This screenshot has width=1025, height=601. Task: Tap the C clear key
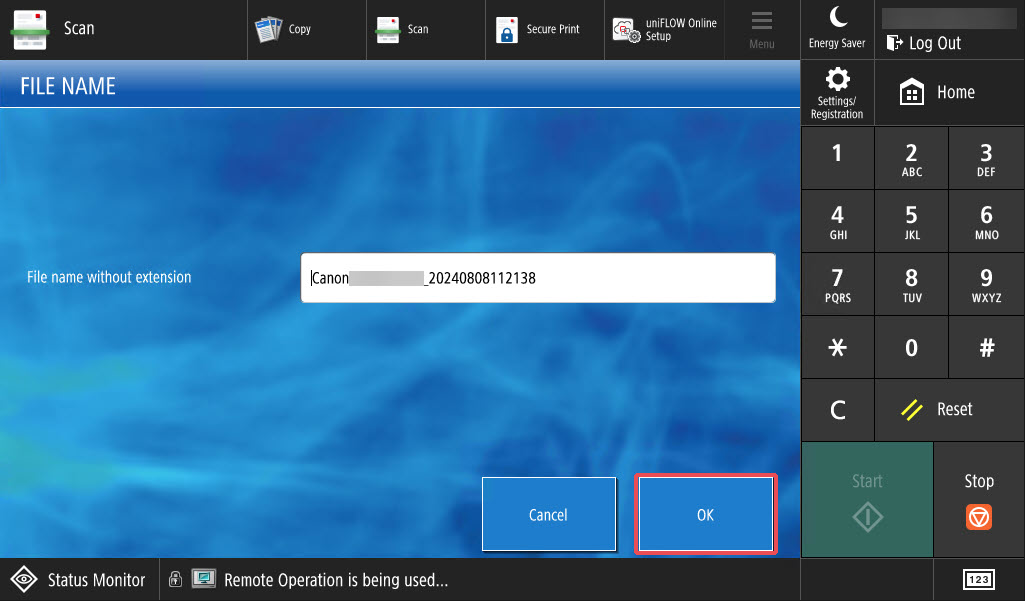click(837, 410)
